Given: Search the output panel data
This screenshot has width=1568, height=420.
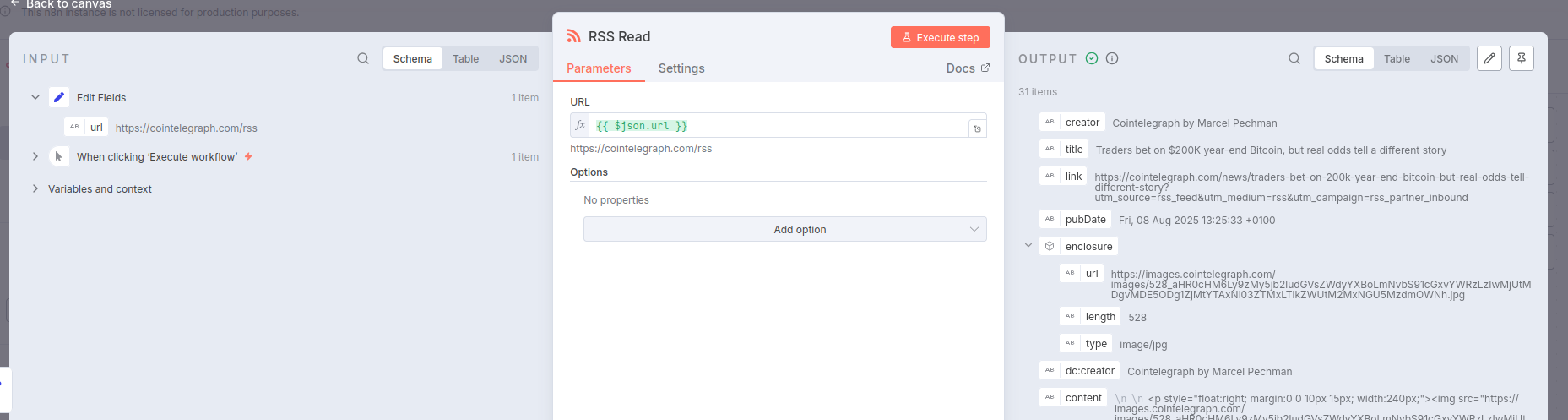Looking at the screenshot, I should (1294, 58).
